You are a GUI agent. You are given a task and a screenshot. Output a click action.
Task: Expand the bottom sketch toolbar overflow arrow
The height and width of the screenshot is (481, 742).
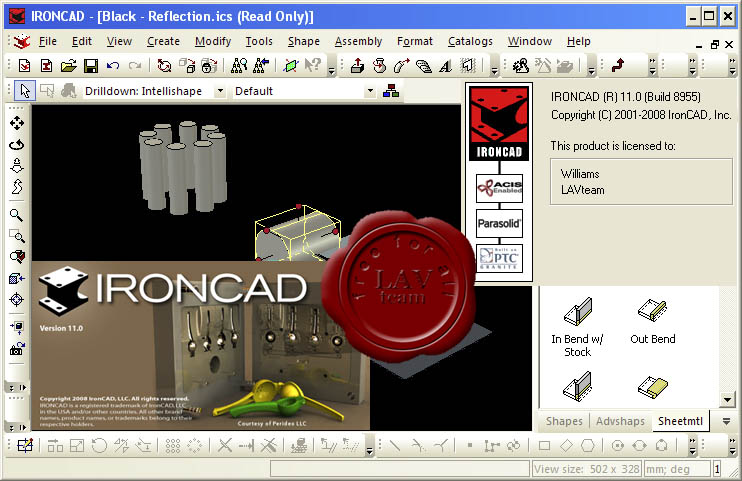tap(370, 452)
